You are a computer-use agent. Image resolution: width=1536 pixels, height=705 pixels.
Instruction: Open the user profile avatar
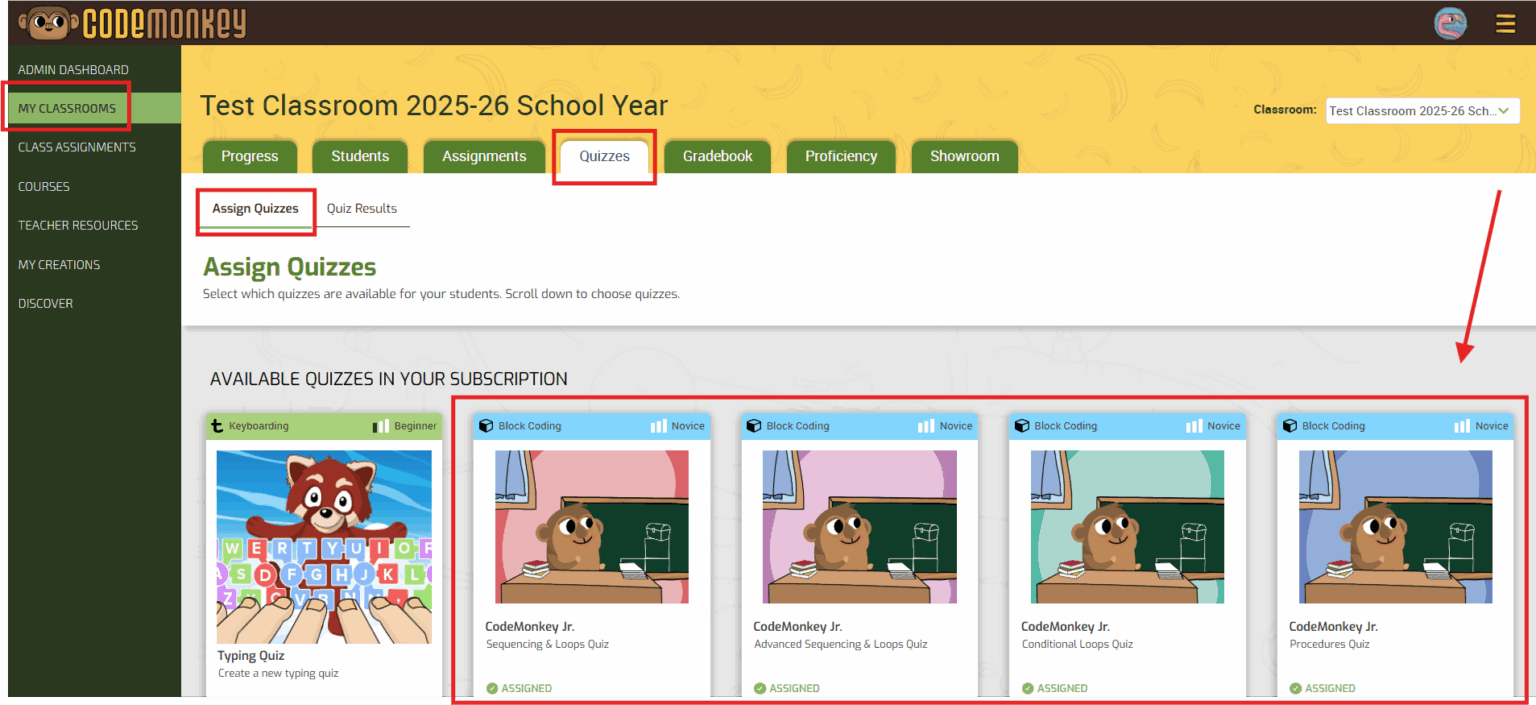(x=1450, y=23)
